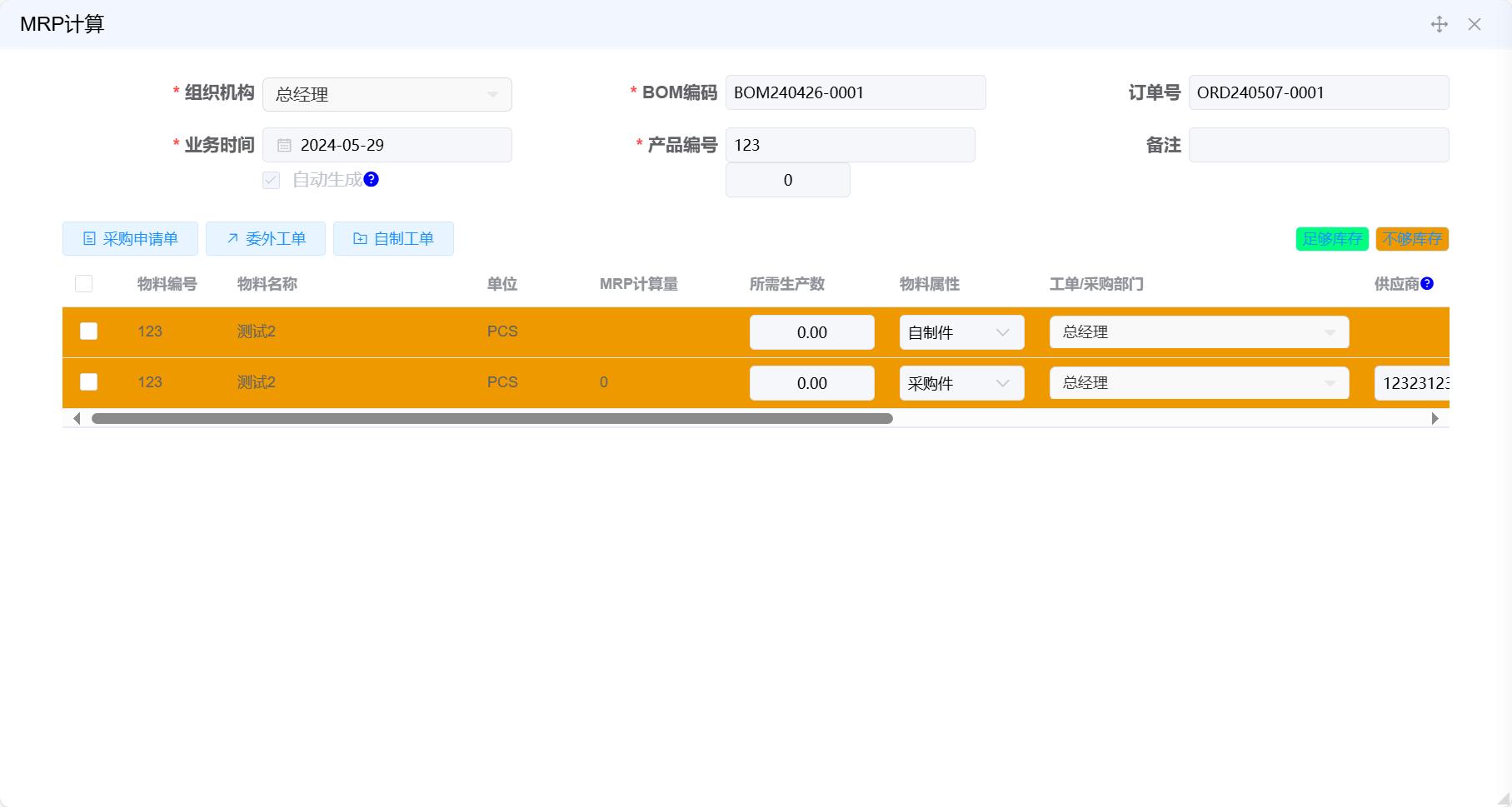Toggle the 自动生成 checkbox
The image size is (1512, 807).
pos(270,180)
